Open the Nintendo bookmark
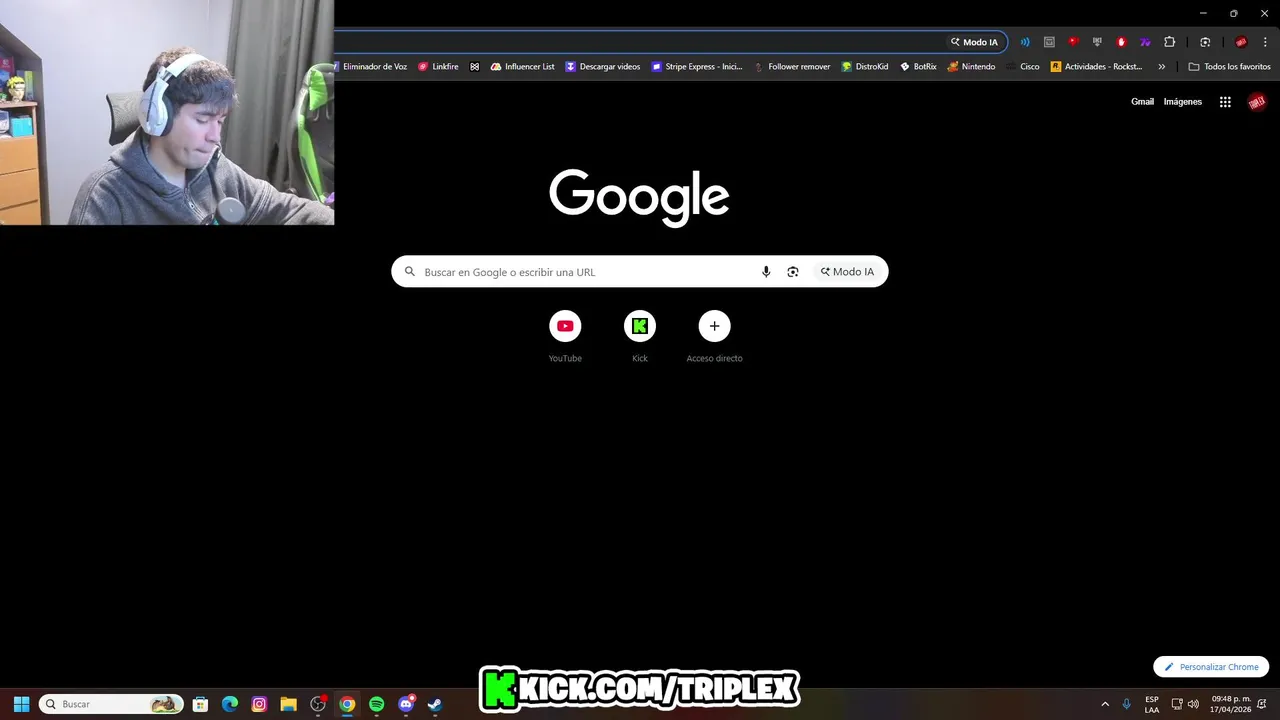This screenshot has height=720, width=1280. [x=971, y=67]
